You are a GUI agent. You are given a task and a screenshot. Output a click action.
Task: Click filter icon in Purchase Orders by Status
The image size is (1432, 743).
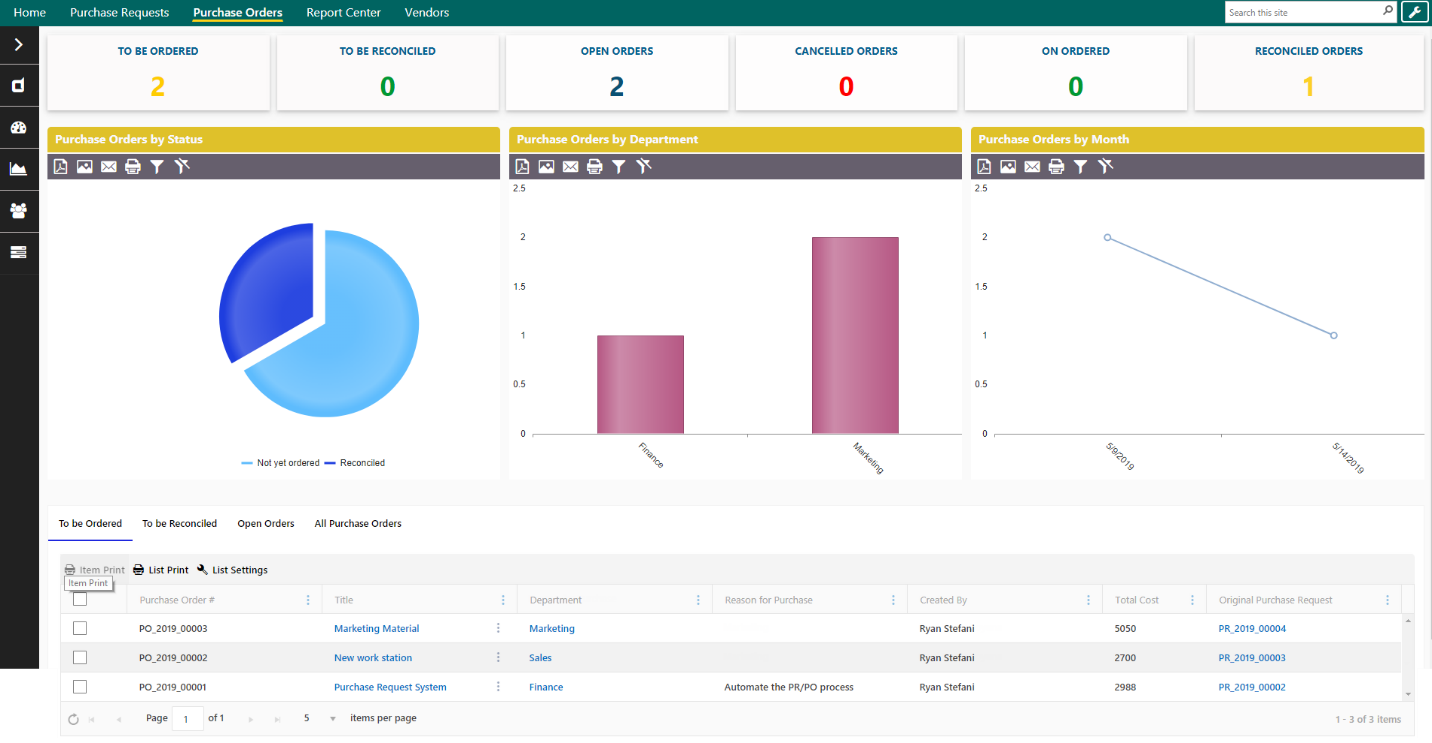coord(157,167)
